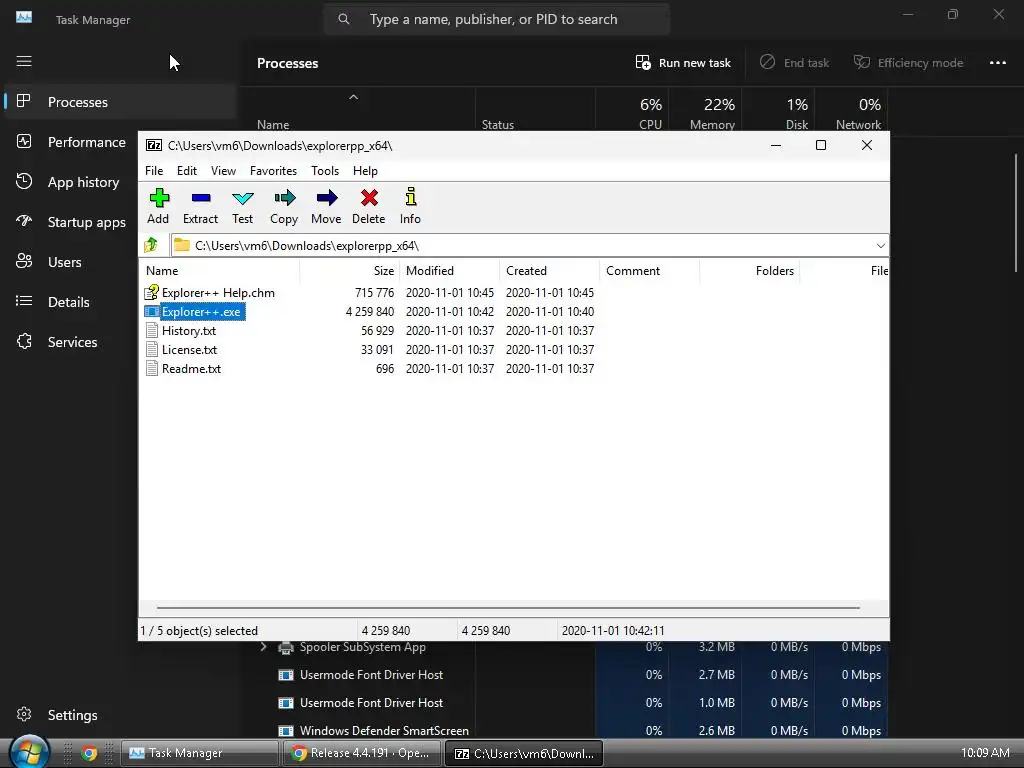Open Startup apps in Task Manager

tap(71, 222)
